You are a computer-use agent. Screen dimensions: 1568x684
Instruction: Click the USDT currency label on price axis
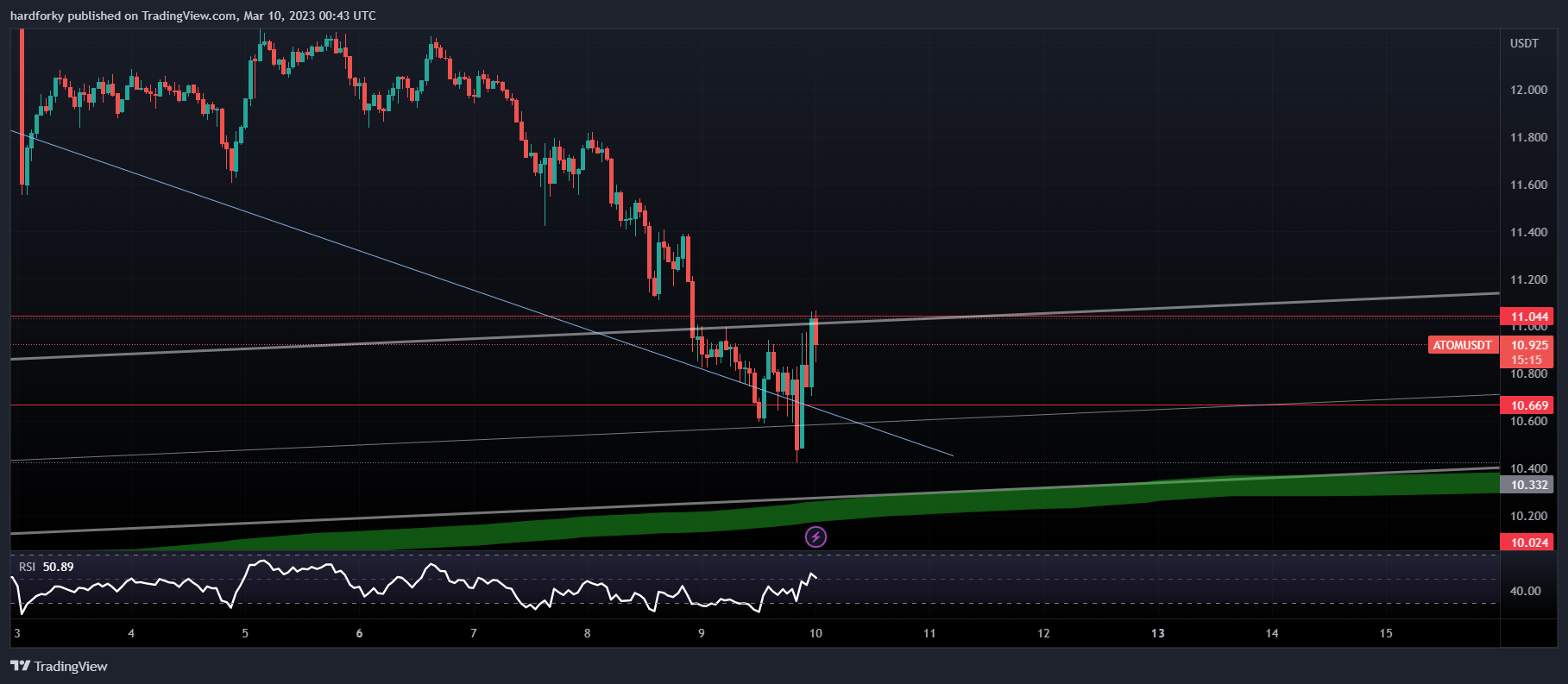click(1524, 43)
